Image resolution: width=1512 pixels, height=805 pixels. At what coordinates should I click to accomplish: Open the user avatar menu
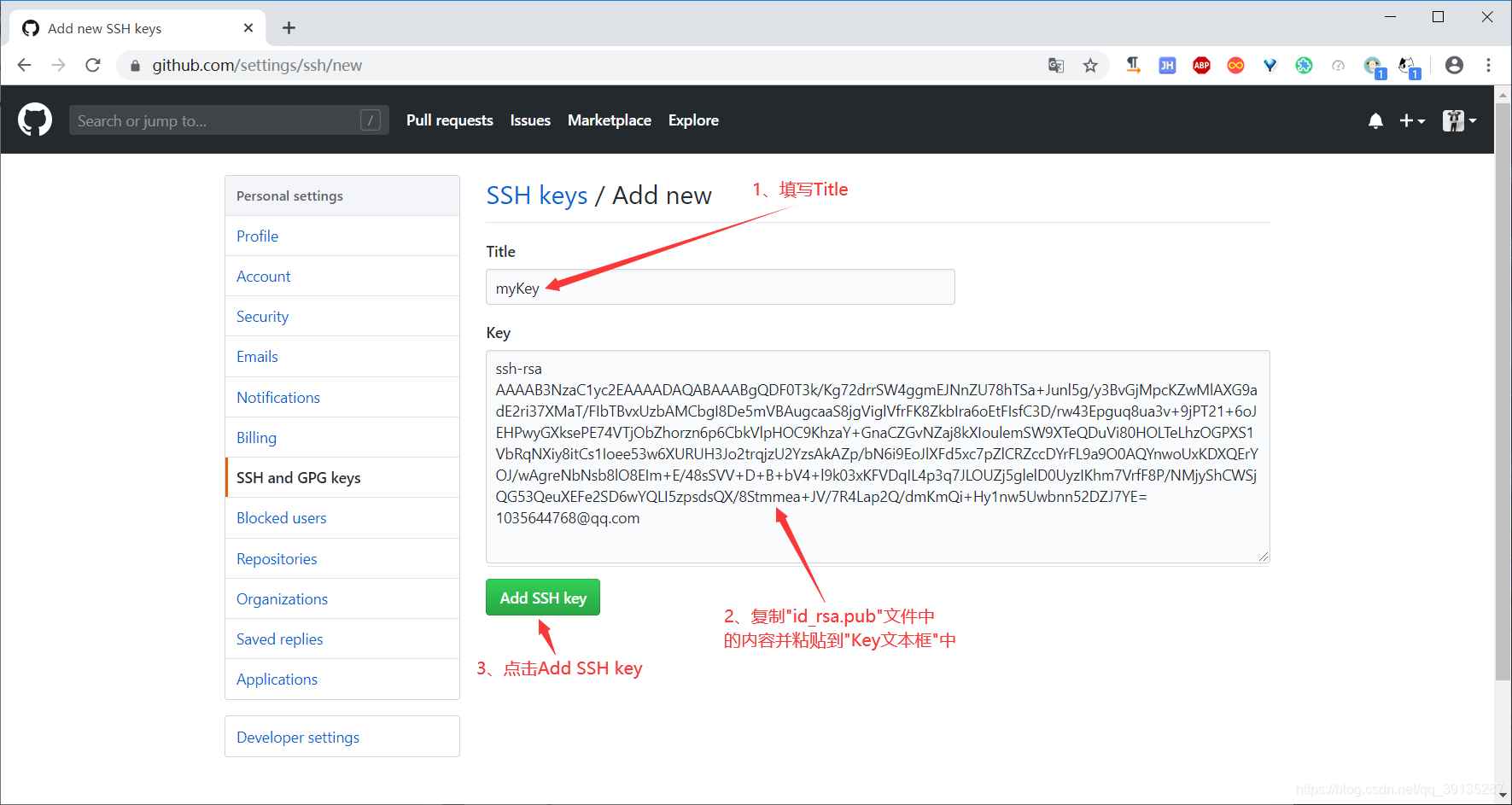click(1459, 121)
